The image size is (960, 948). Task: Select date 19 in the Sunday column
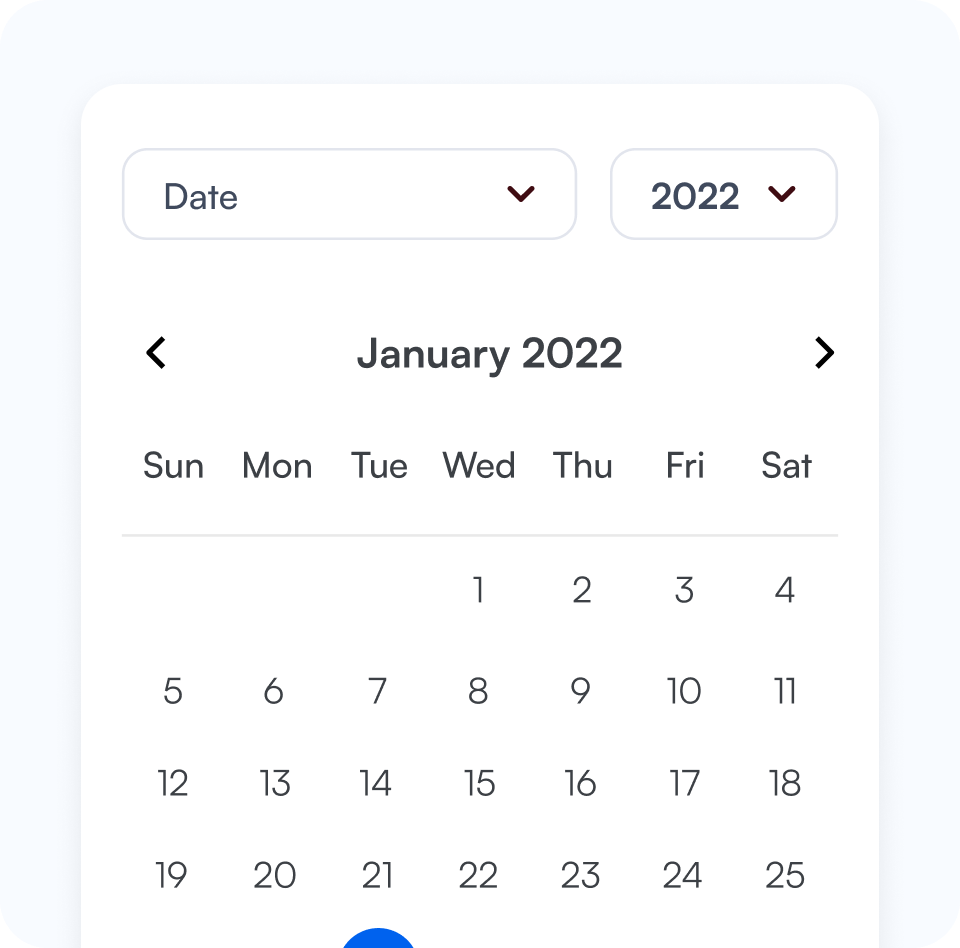tap(173, 874)
